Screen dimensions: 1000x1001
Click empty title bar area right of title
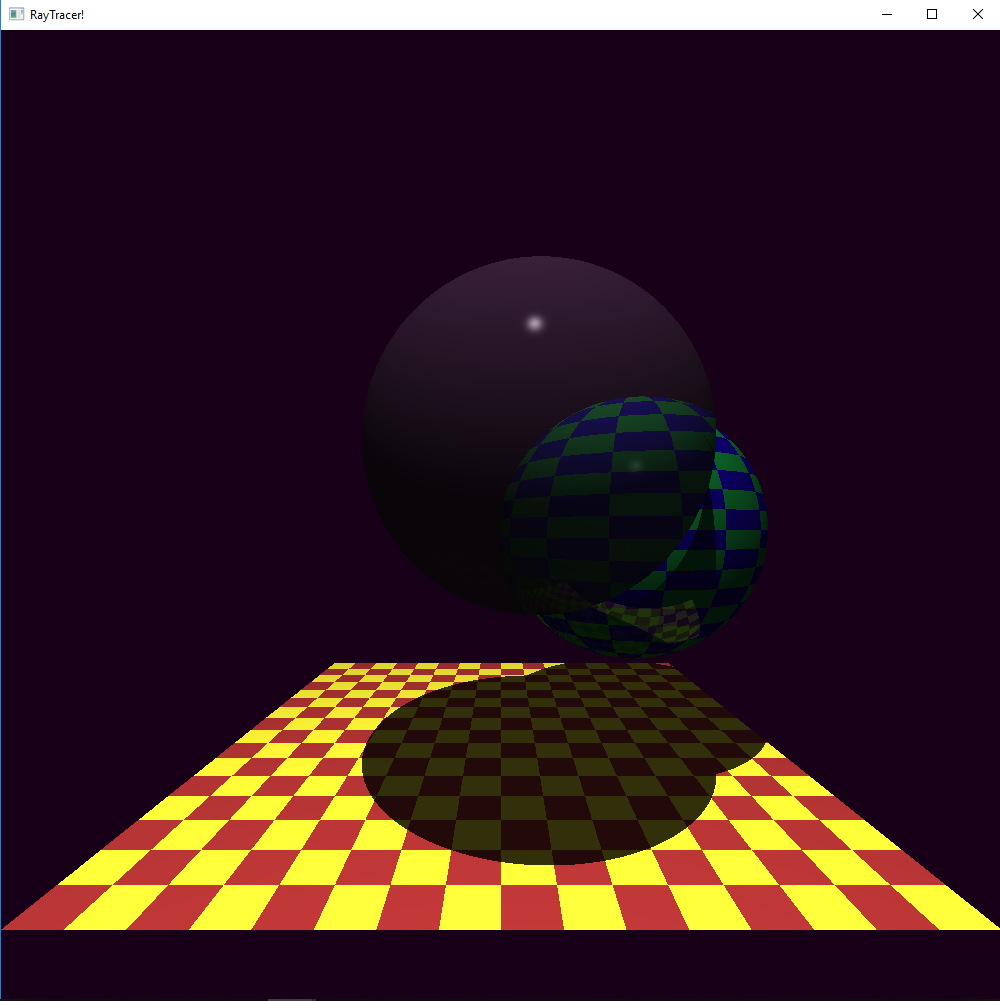coord(450,14)
